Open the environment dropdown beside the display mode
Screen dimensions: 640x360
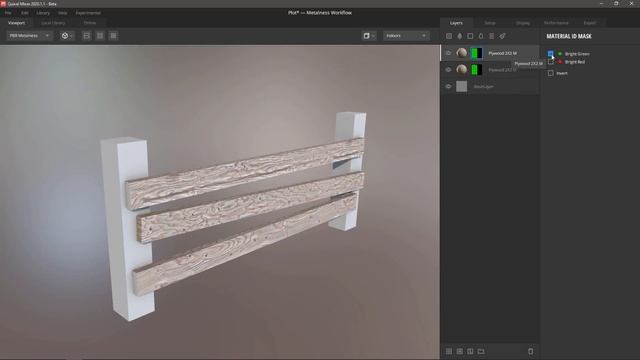[x=406, y=36]
